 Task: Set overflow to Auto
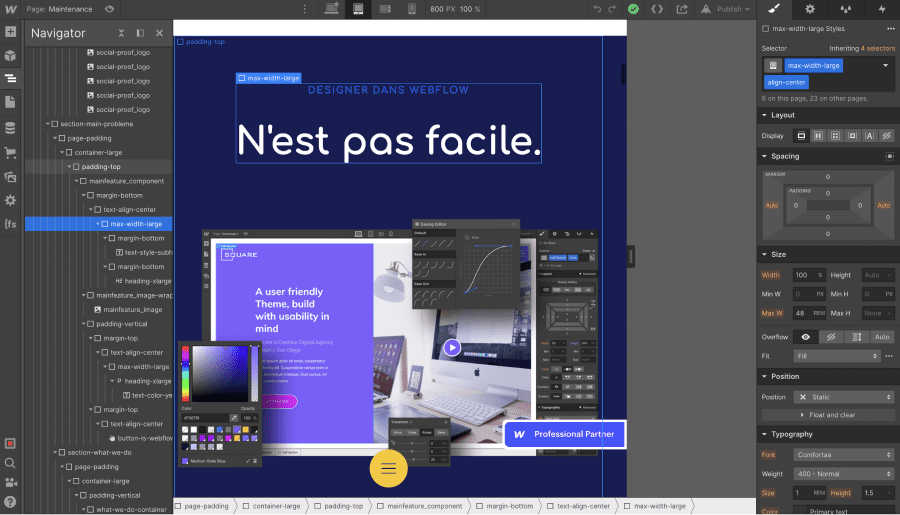coord(882,337)
